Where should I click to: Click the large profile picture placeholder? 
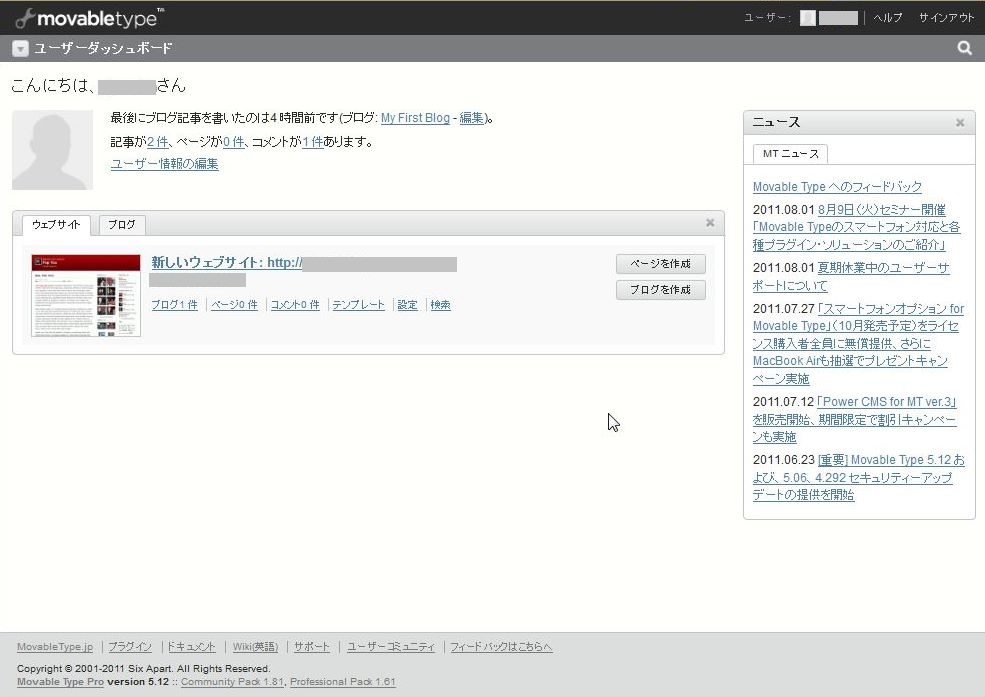[53, 150]
